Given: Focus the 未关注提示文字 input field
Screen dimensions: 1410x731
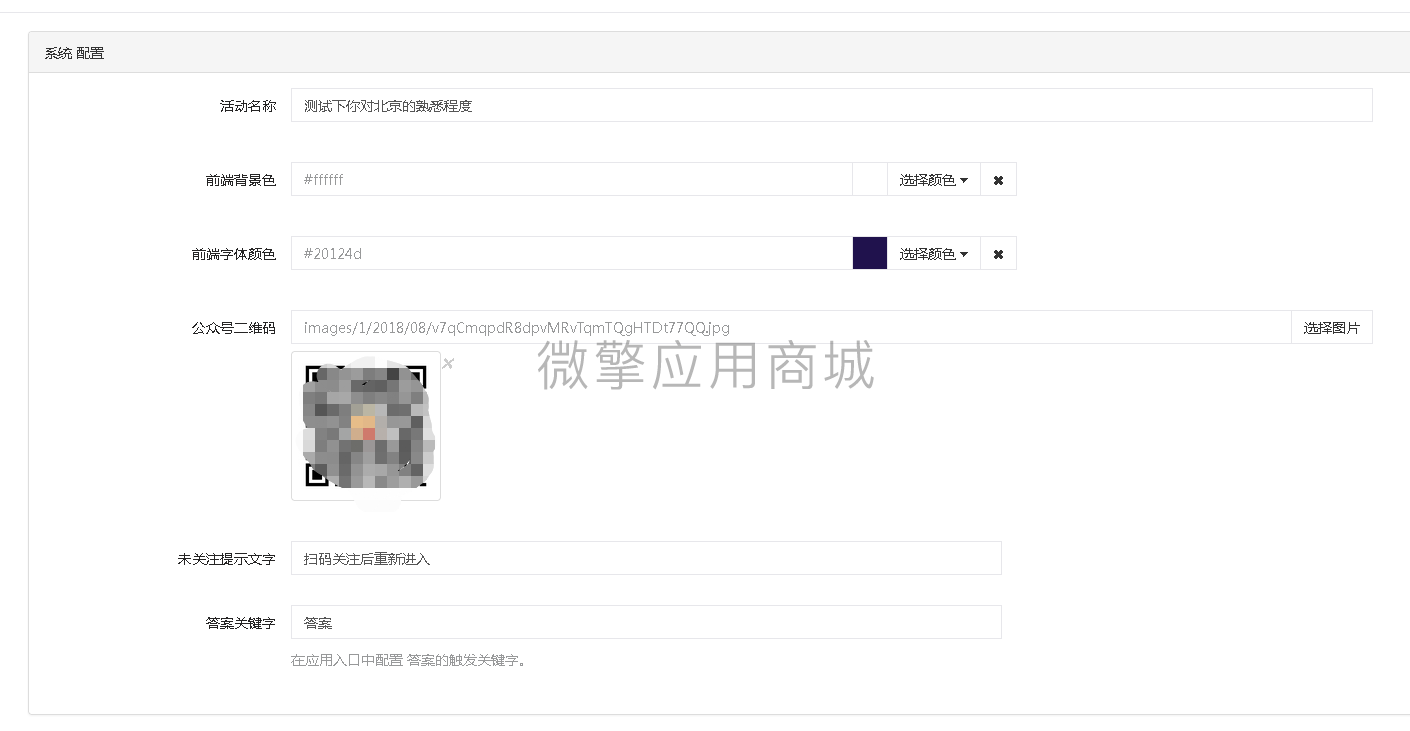Looking at the screenshot, I should (646, 558).
